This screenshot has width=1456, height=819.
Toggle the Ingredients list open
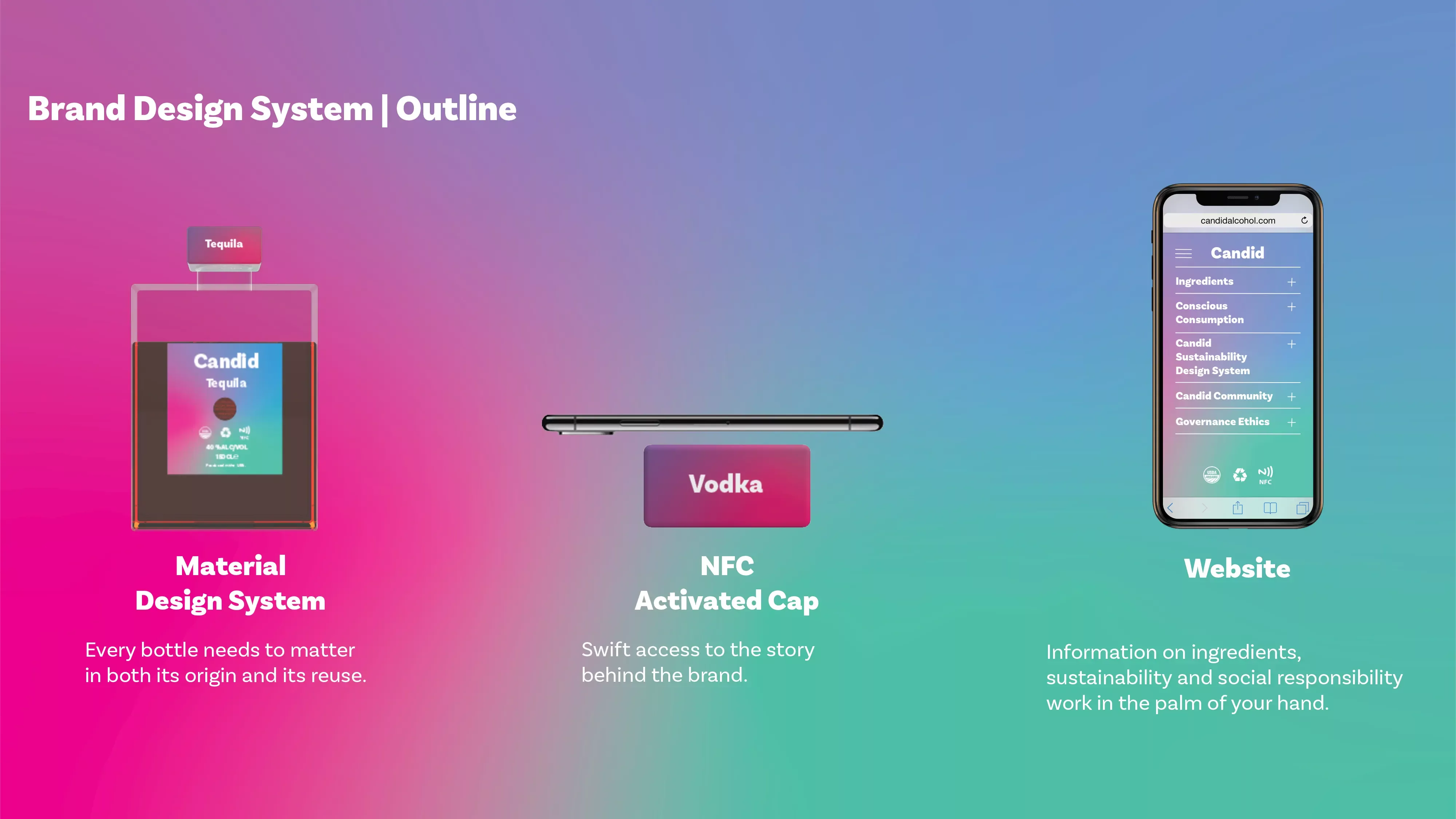[x=1292, y=281]
